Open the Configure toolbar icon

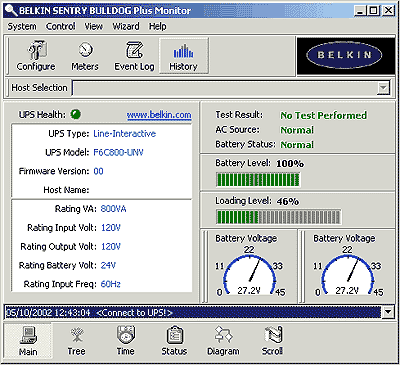36,56
